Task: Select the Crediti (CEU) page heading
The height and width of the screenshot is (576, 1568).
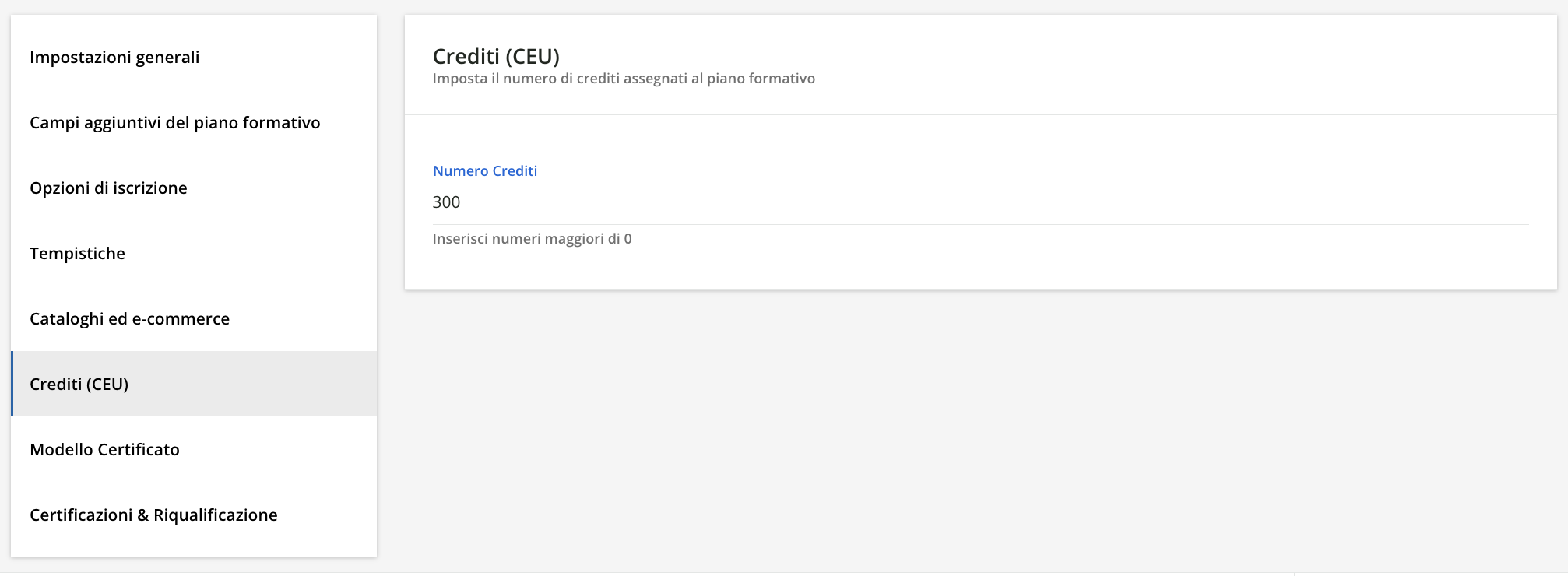Action: click(x=496, y=55)
